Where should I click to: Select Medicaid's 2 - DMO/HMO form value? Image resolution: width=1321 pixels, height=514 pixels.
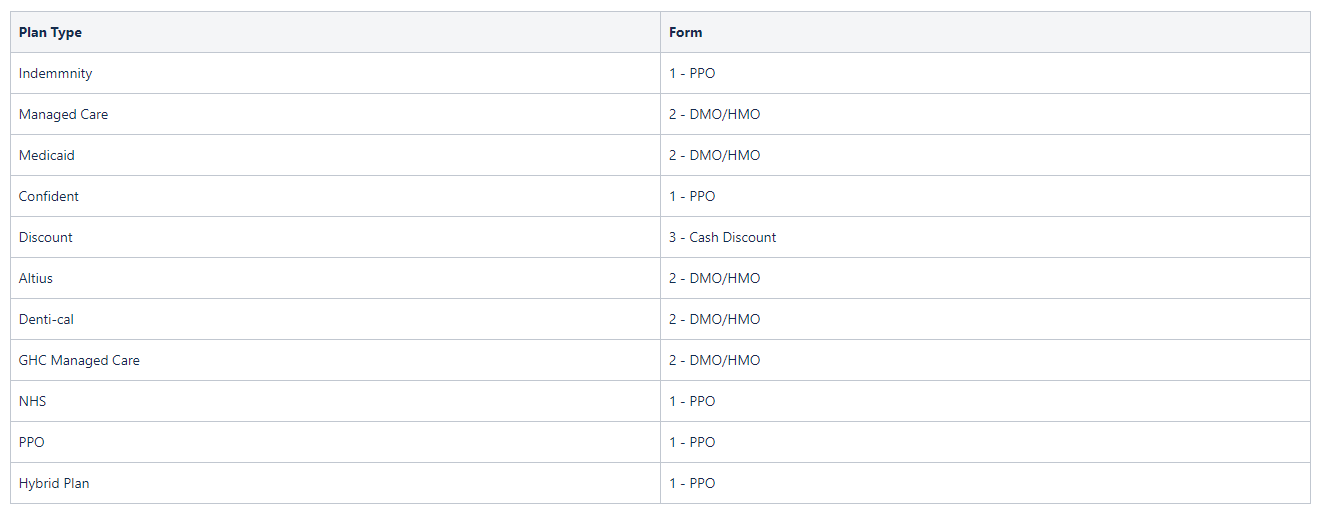(715, 155)
